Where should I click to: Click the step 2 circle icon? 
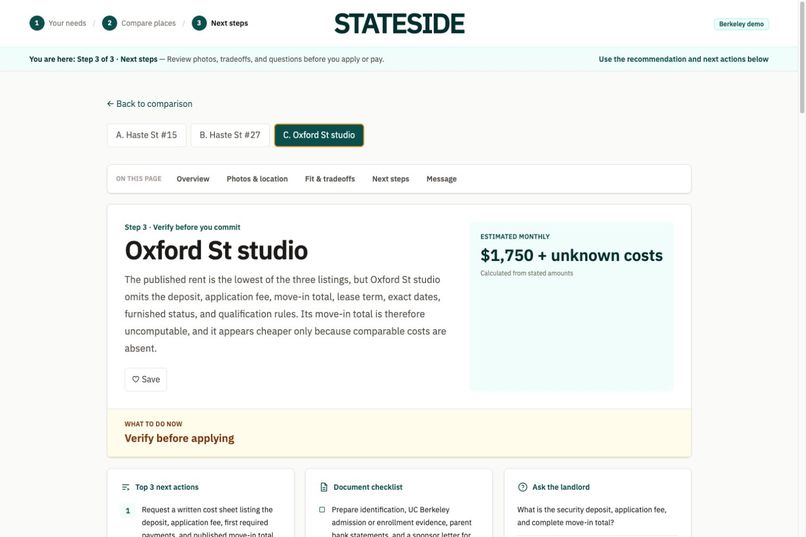point(109,23)
